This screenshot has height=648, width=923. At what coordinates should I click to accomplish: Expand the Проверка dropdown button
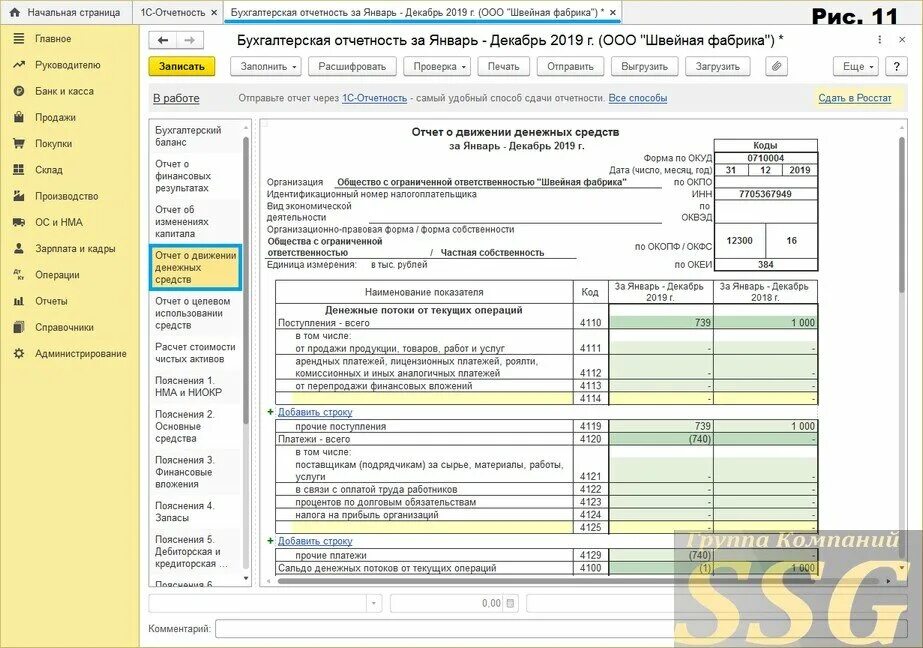439,67
